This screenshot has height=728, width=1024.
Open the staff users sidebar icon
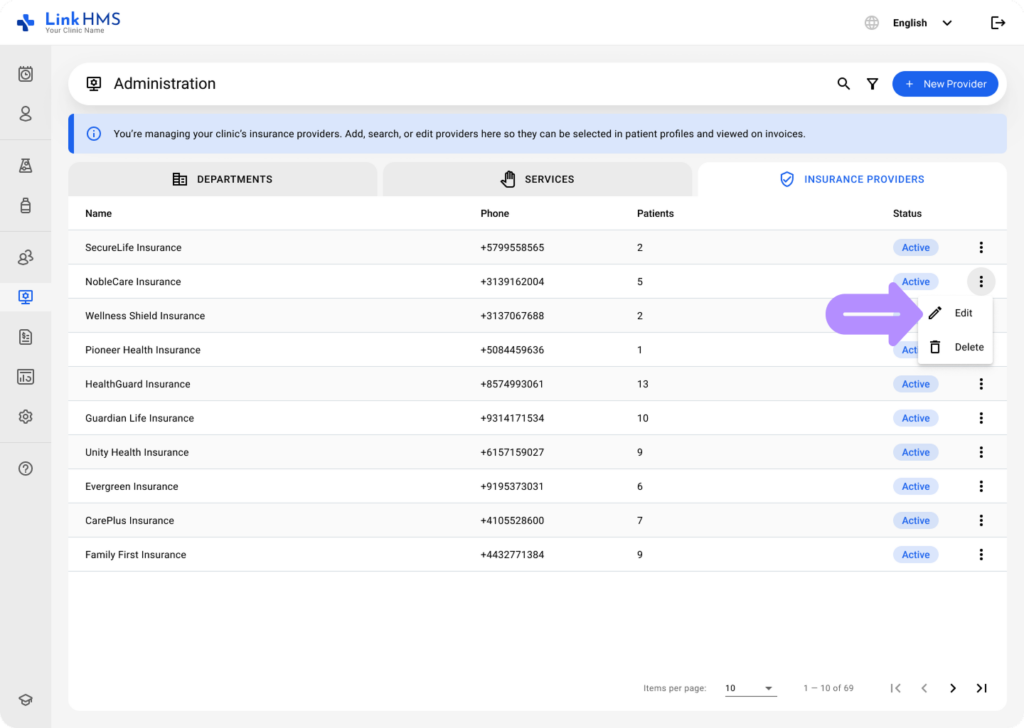pos(25,257)
